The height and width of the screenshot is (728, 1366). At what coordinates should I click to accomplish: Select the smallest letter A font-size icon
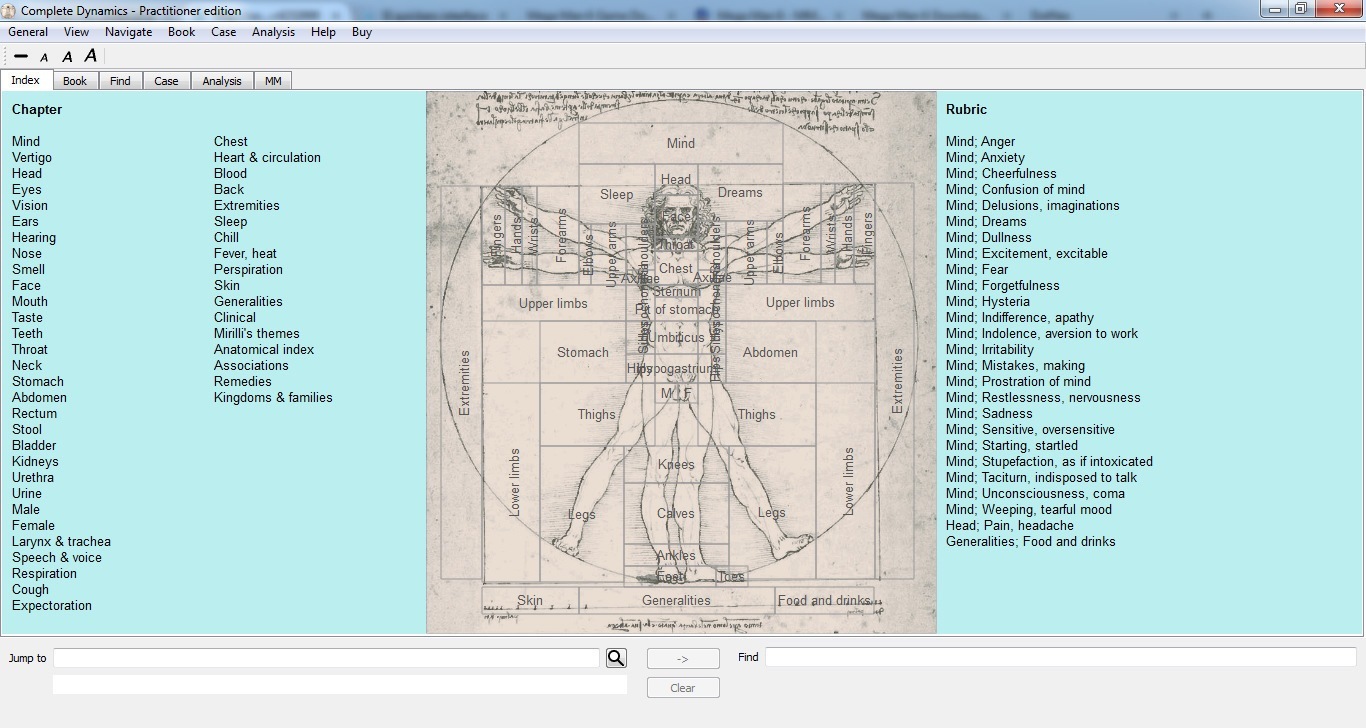coord(45,58)
